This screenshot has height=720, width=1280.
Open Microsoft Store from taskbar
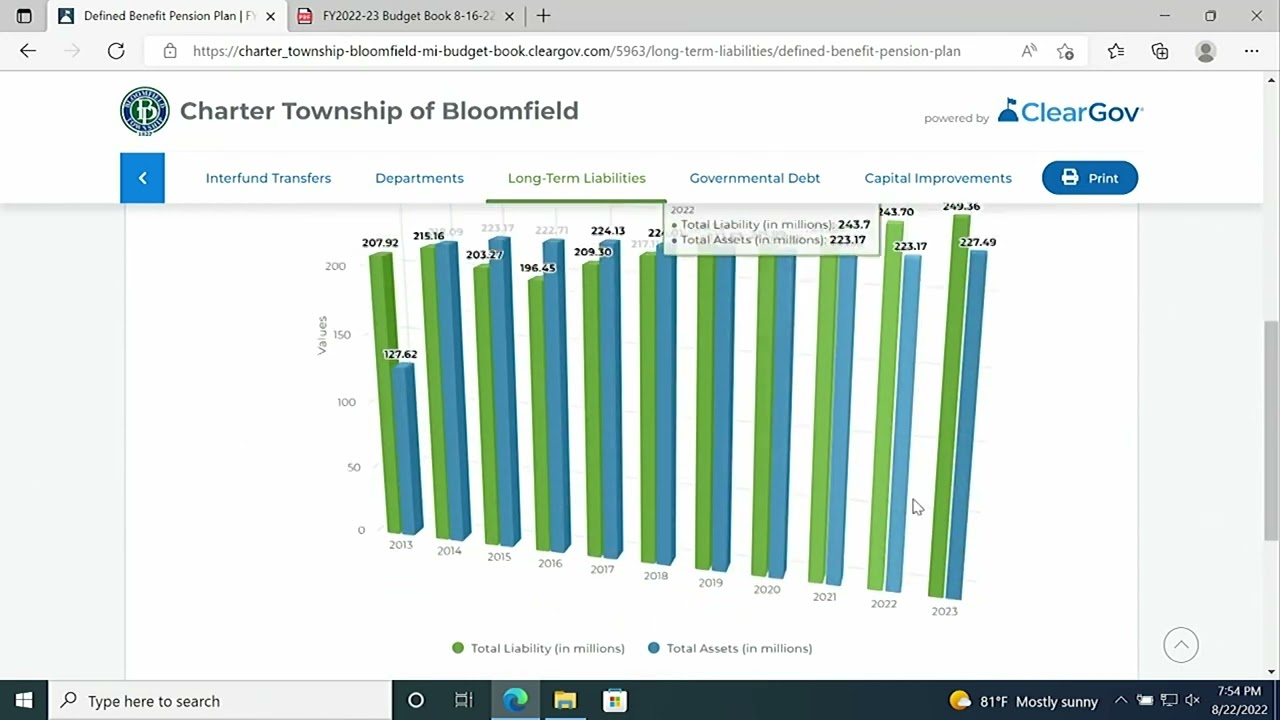(614, 701)
